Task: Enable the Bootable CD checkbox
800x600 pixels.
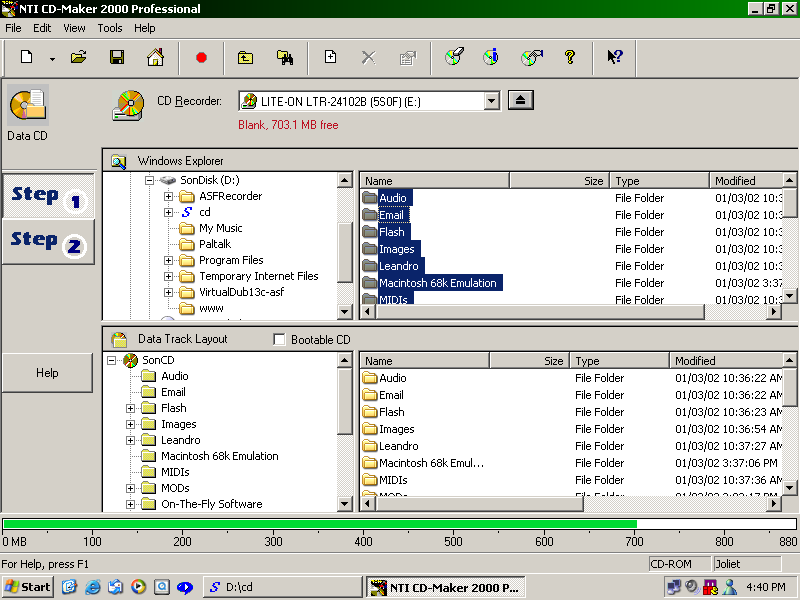Action: point(280,340)
